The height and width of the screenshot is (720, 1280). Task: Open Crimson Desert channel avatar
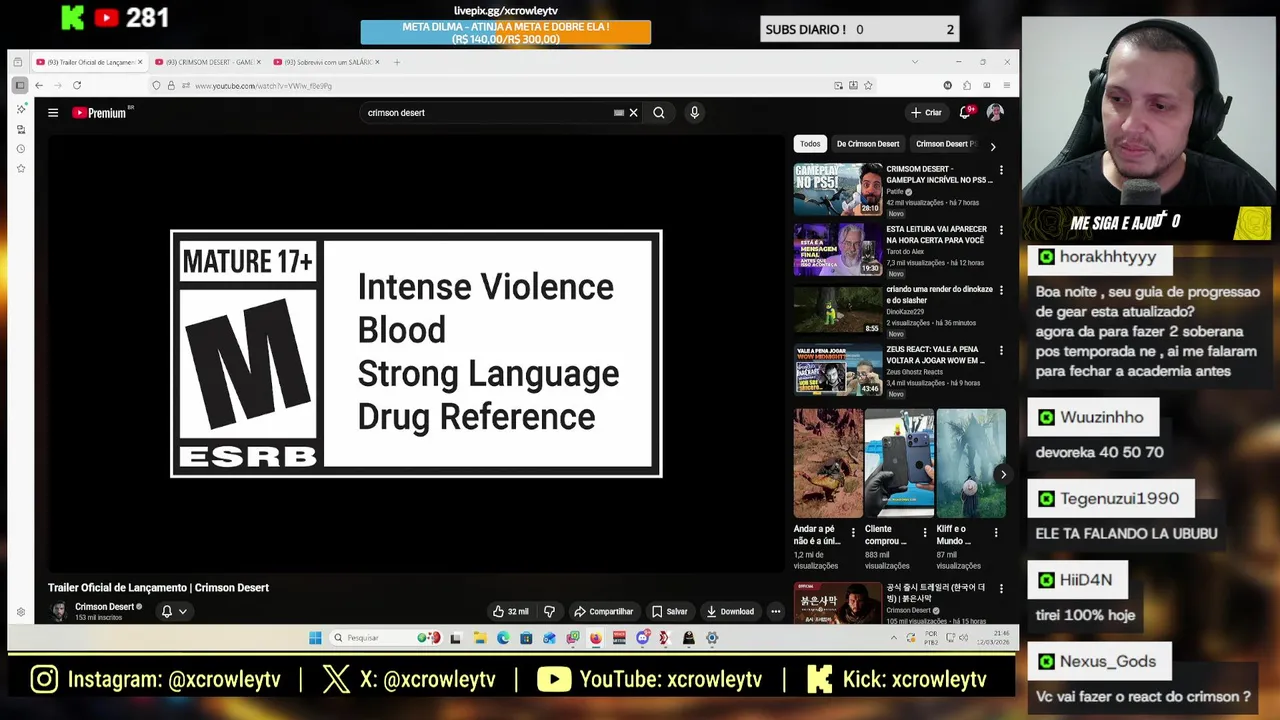59,611
